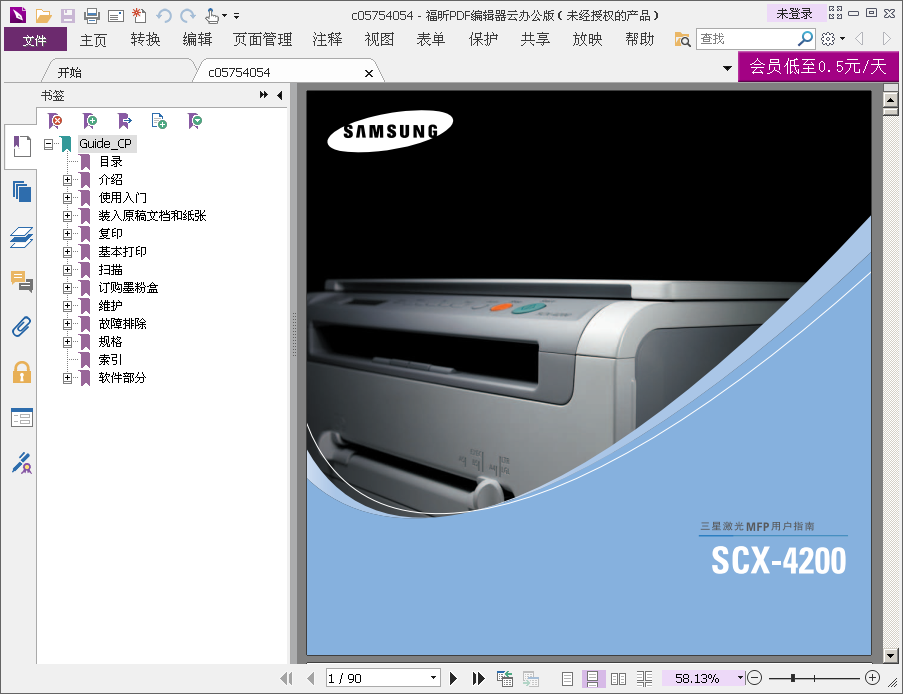Collapse the Guide_CP root bookmark
The width and height of the screenshot is (903, 694).
point(48,144)
